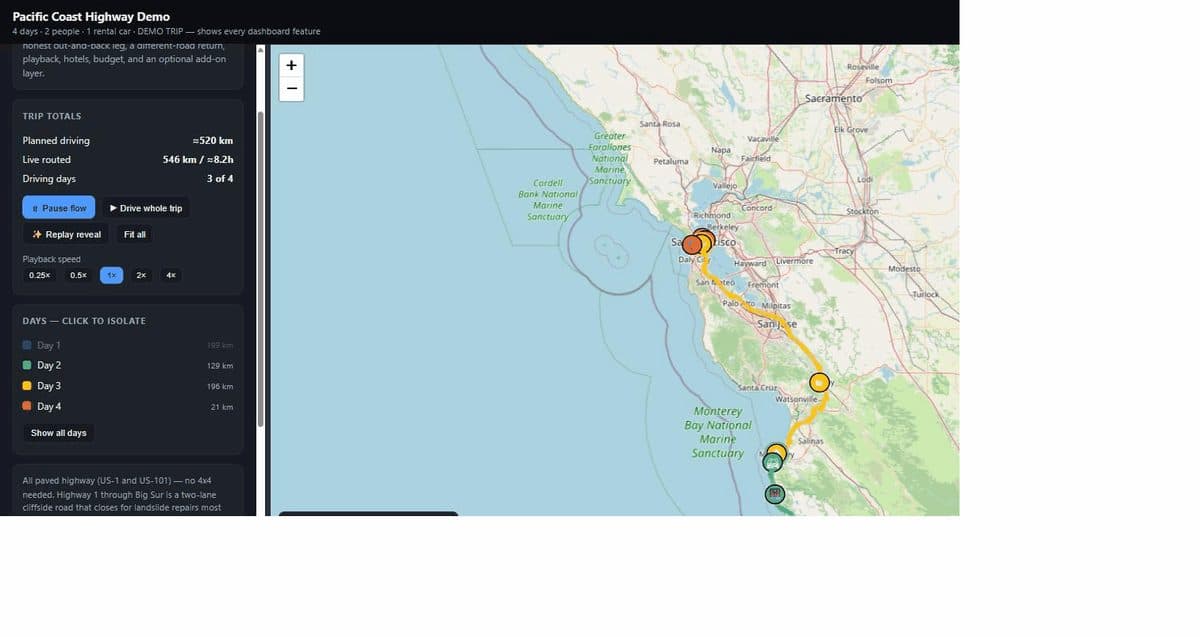Zoom in on the map with plus button
Screen dimensions: 1200x637
coord(291,66)
